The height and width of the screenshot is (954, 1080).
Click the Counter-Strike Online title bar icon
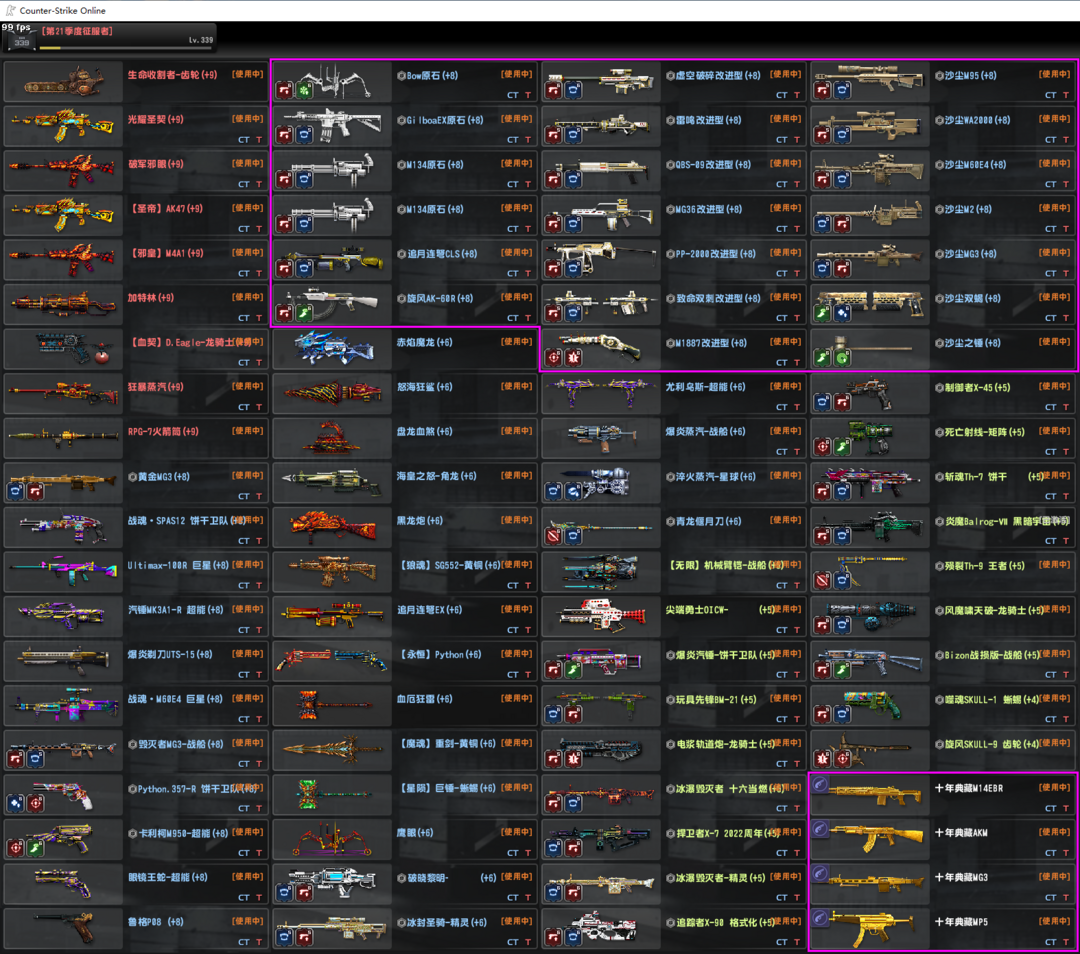10,10
